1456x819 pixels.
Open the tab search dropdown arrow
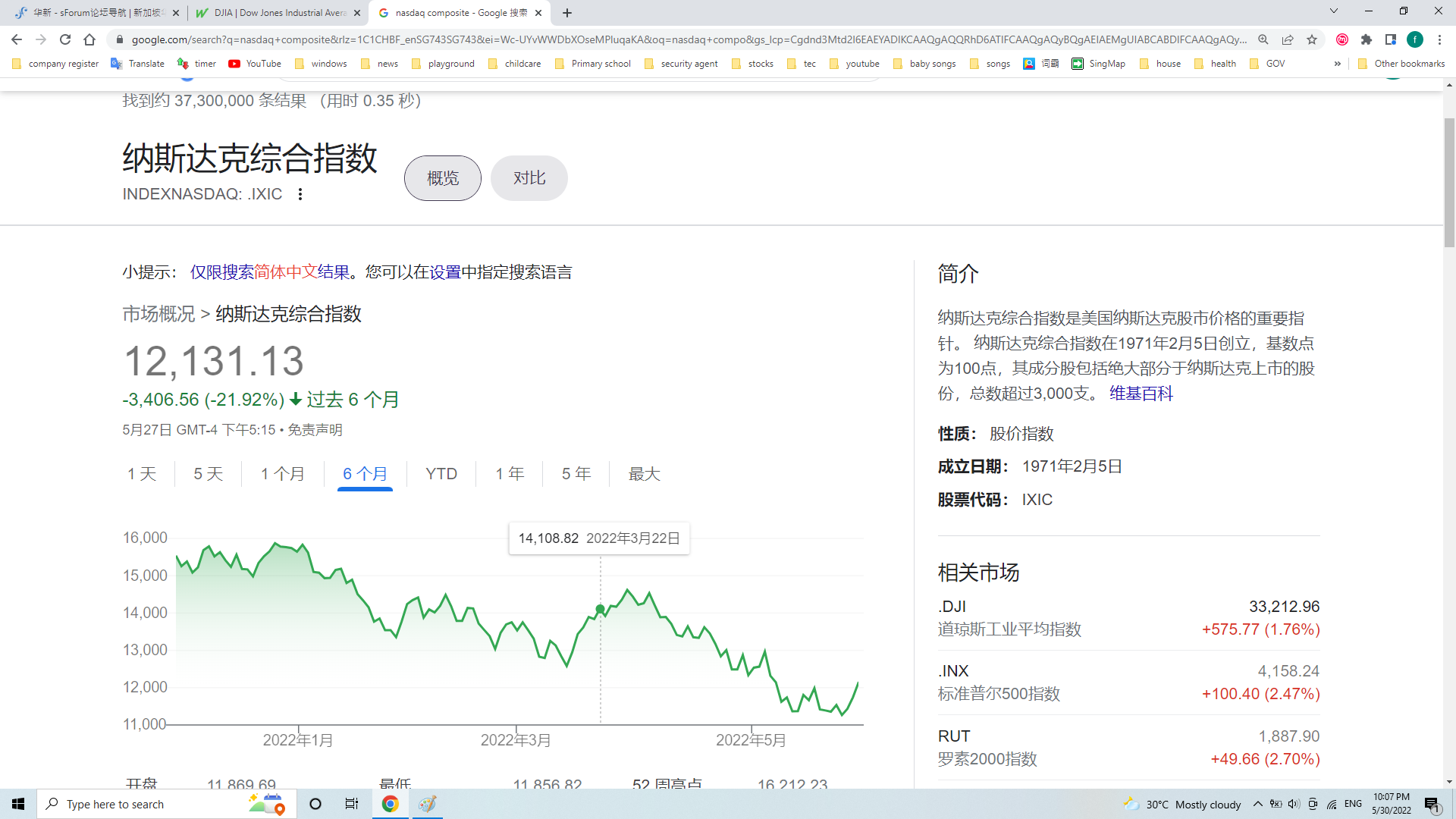tap(1333, 11)
